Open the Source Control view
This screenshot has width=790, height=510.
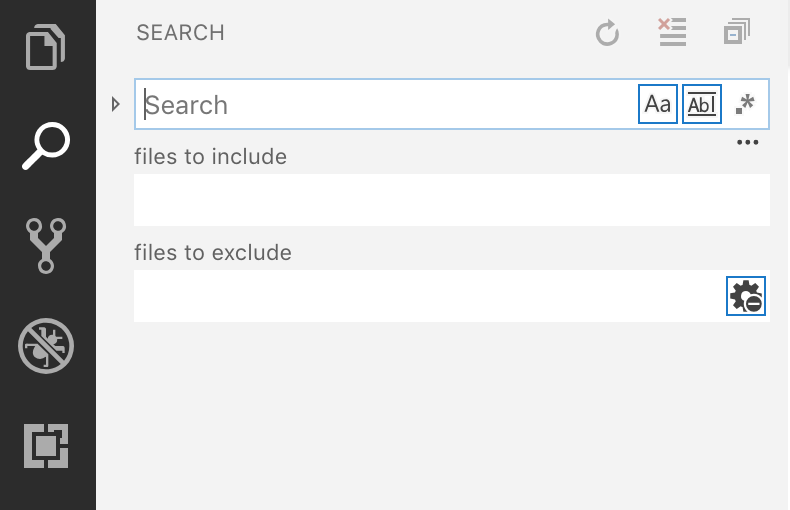pyautogui.click(x=46, y=246)
